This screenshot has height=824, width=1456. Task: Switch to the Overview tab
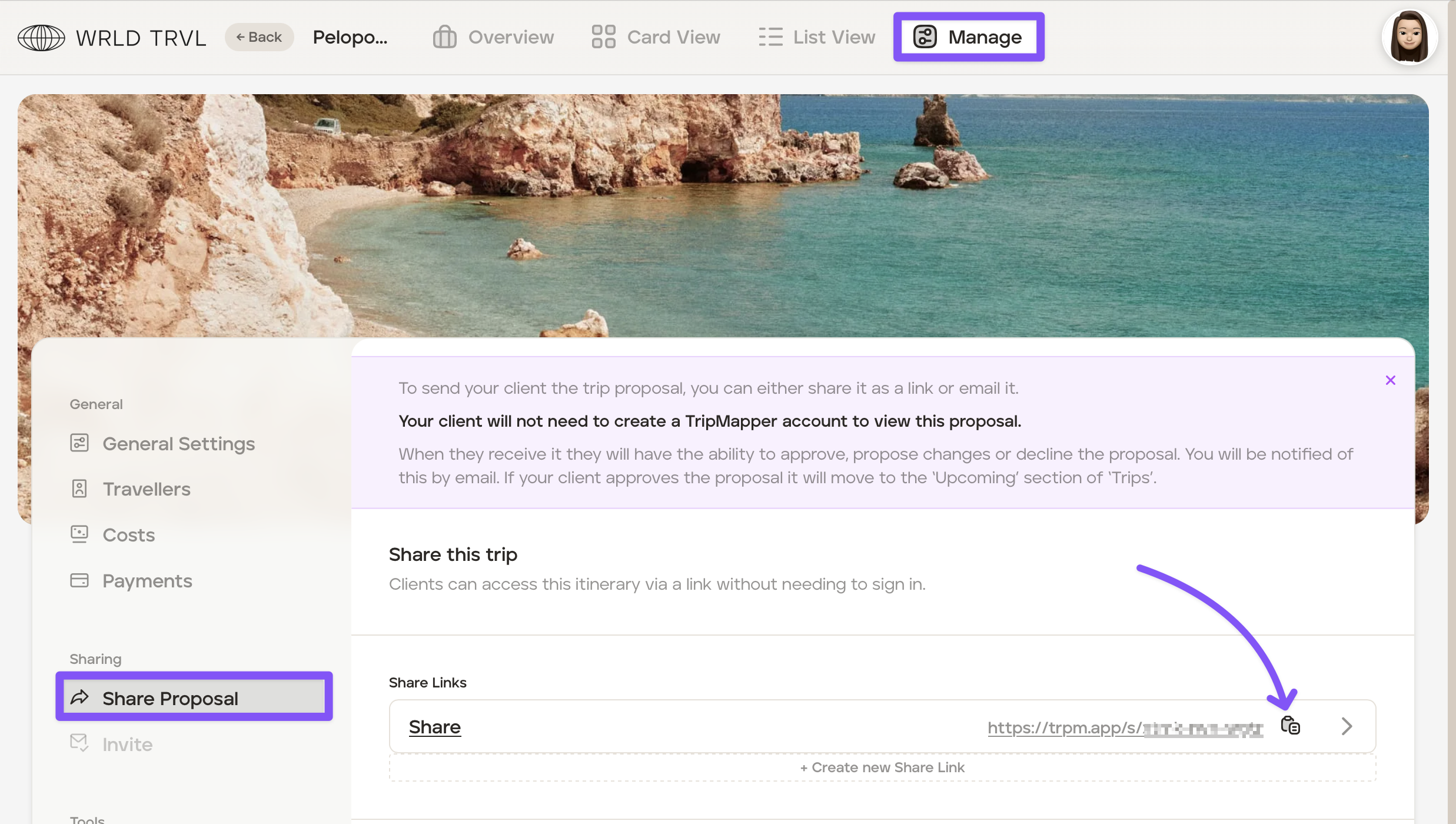coord(493,37)
